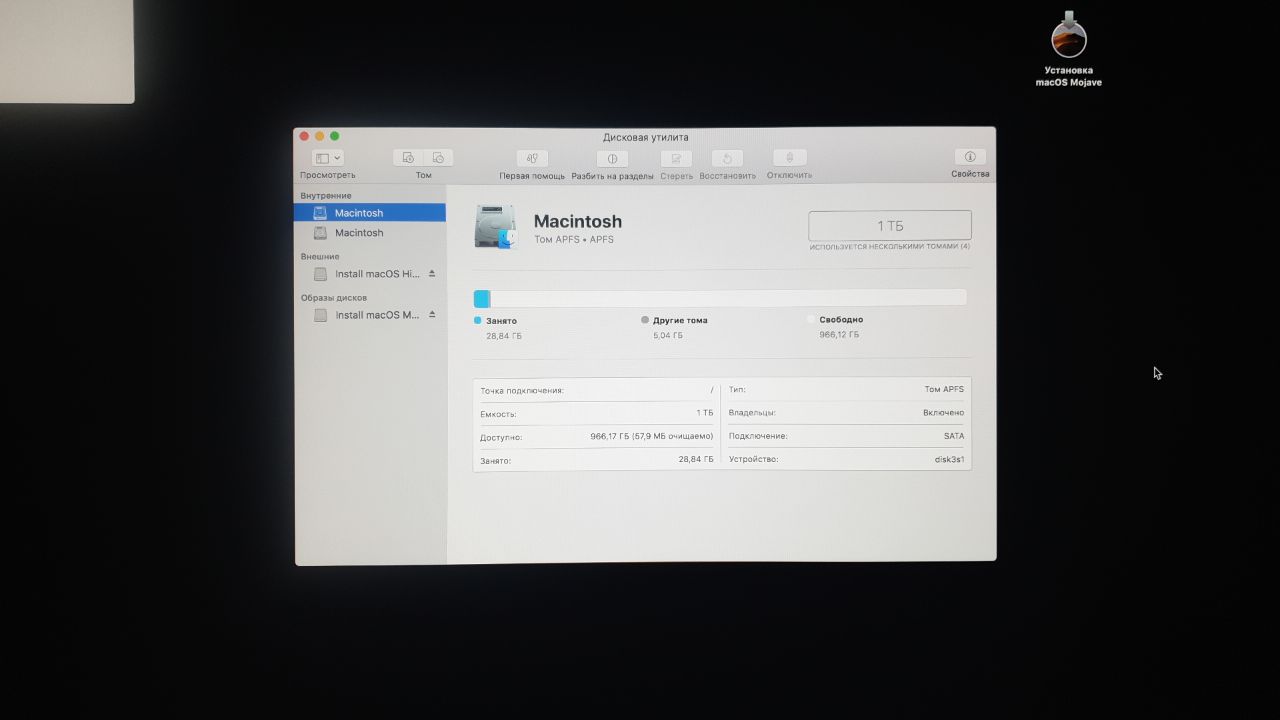Zoom the Disk Utility window with green button
This screenshot has height=720, width=1280.
(x=335, y=136)
